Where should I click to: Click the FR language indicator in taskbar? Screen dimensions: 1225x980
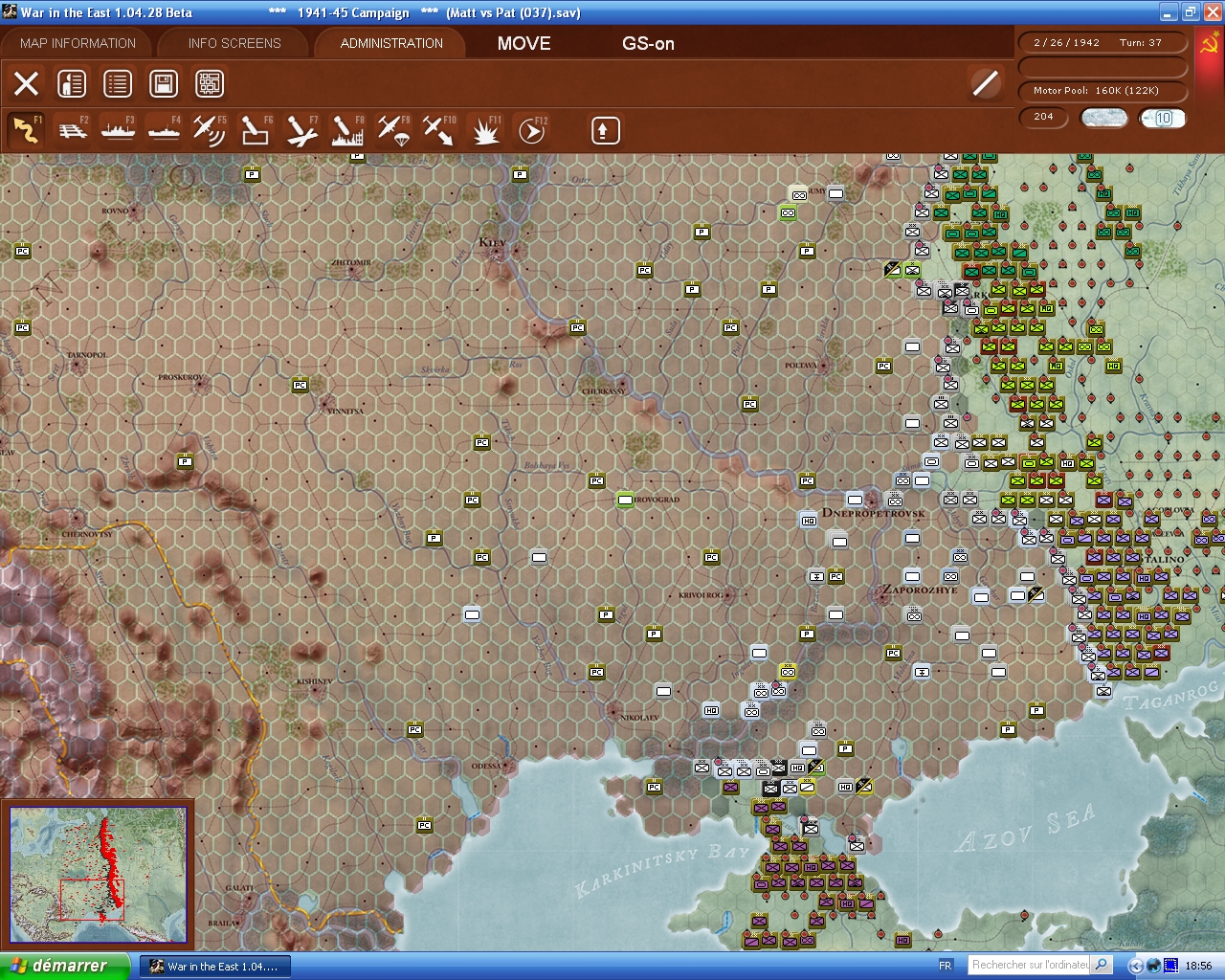click(946, 966)
